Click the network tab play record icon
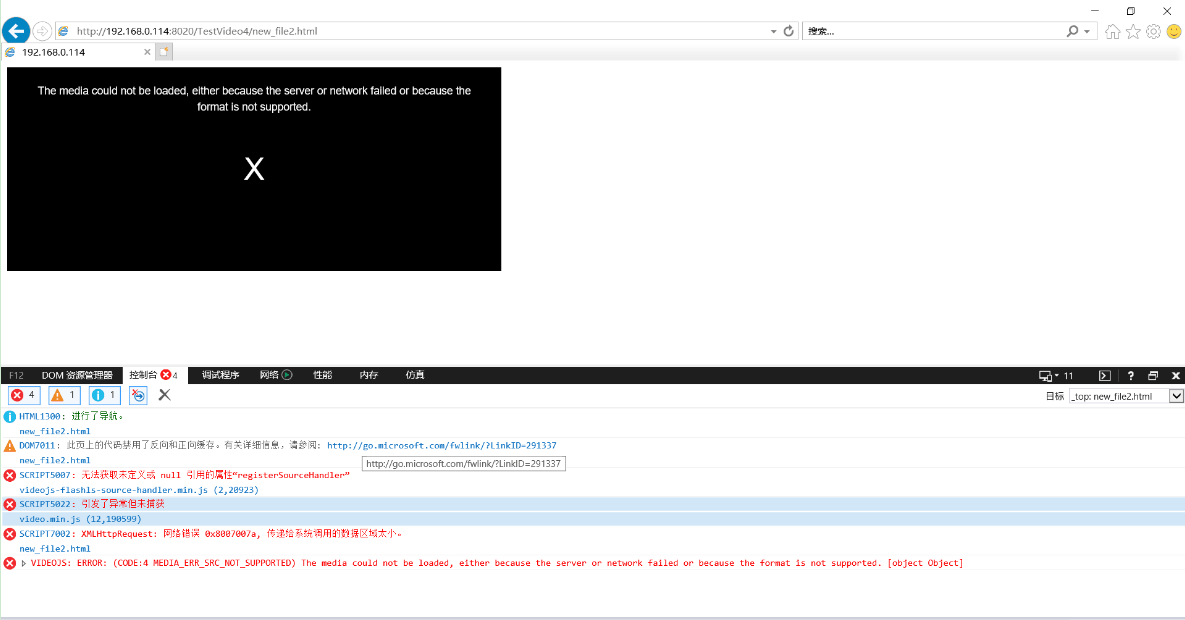 [287, 375]
